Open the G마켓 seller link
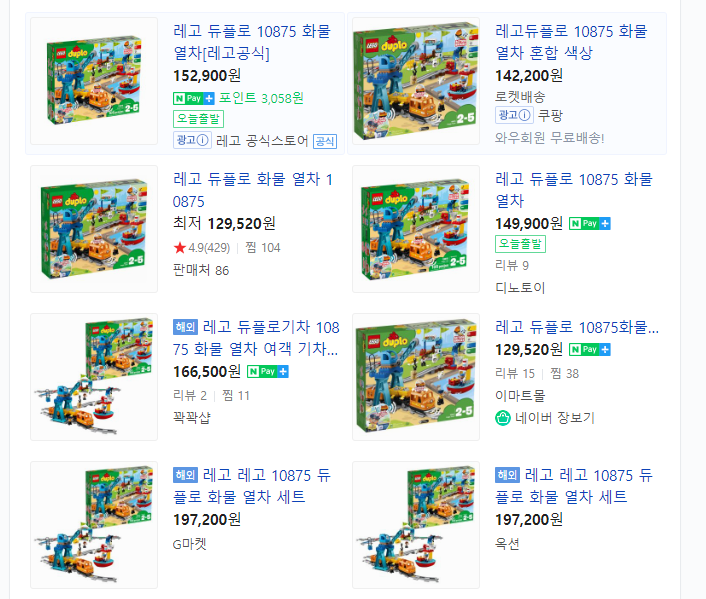This screenshot has height=599, width=706. tap(189, 544)
